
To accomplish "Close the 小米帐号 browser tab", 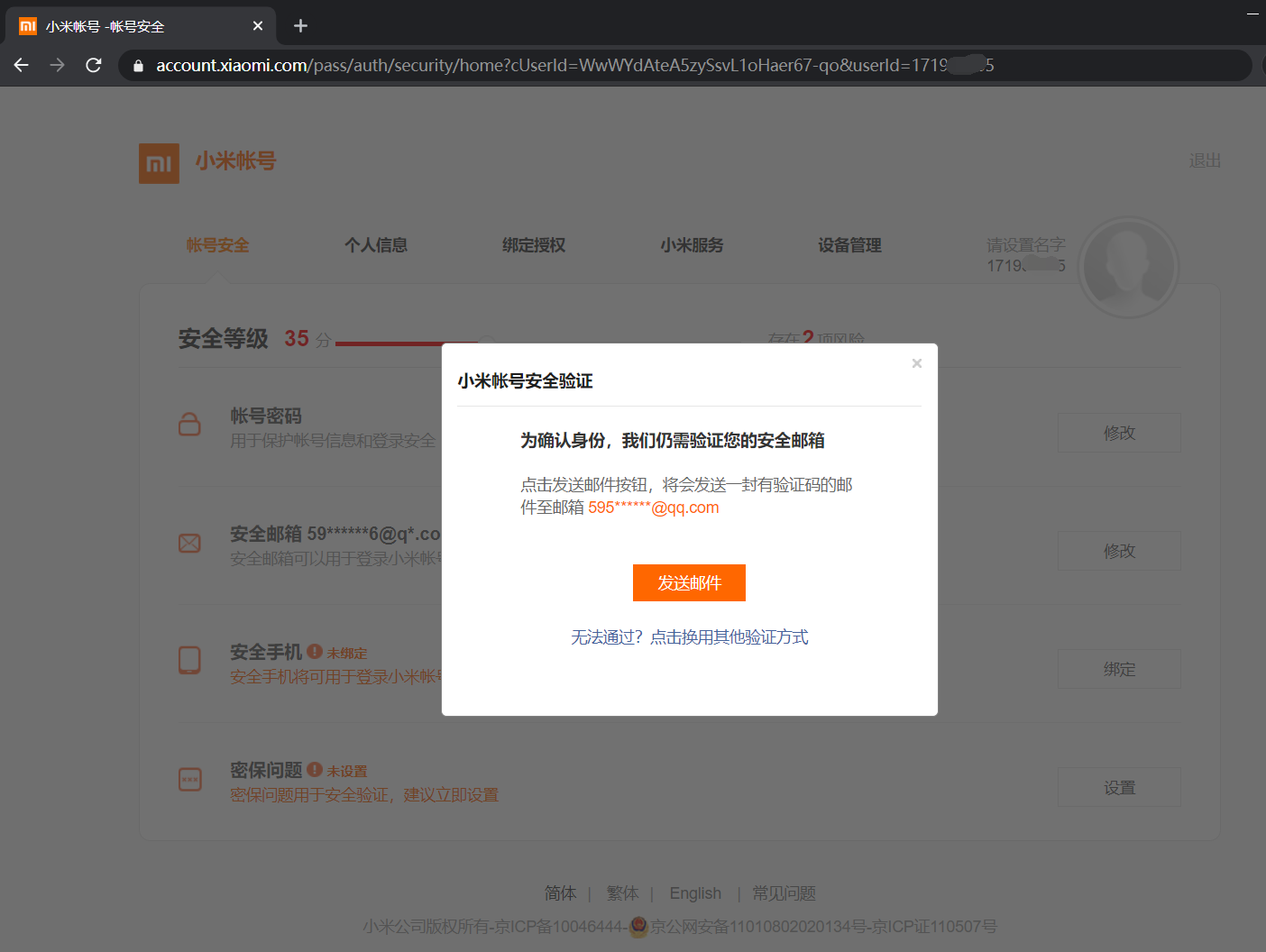I will coord(258,26).
